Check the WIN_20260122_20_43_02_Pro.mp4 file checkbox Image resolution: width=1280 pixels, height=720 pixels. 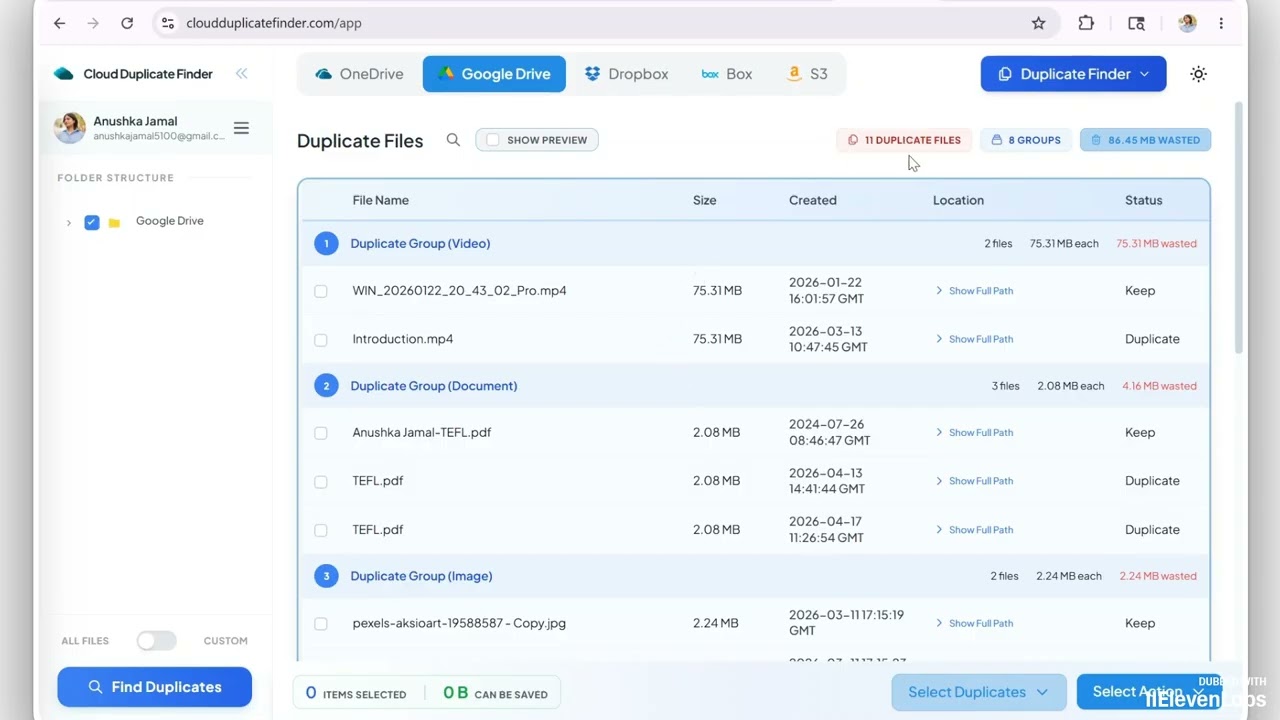coord(321,291)
